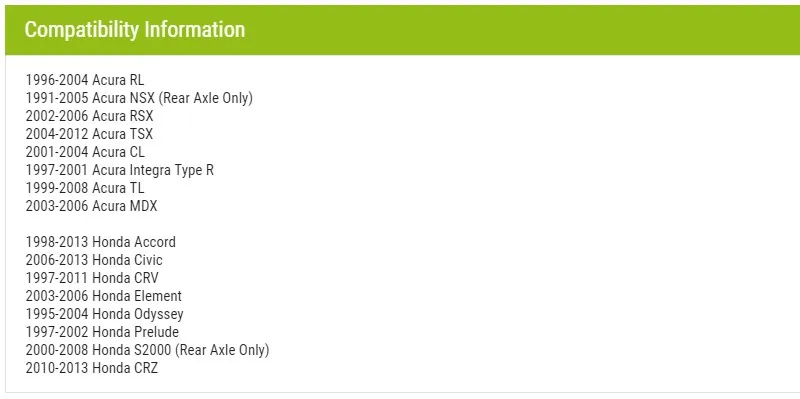
Task: Click the 2004-2012 Acura TSX entry
Action: click(x=89, y=134)
